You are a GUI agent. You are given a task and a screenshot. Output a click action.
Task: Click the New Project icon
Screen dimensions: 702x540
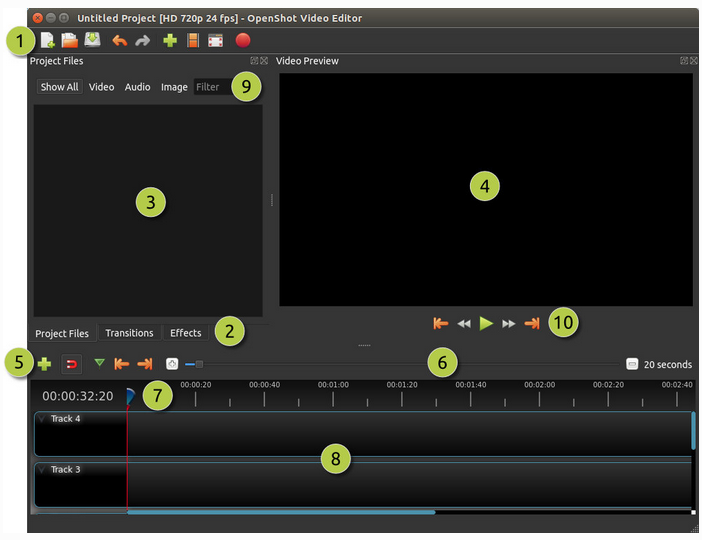[x=47, y=41]
